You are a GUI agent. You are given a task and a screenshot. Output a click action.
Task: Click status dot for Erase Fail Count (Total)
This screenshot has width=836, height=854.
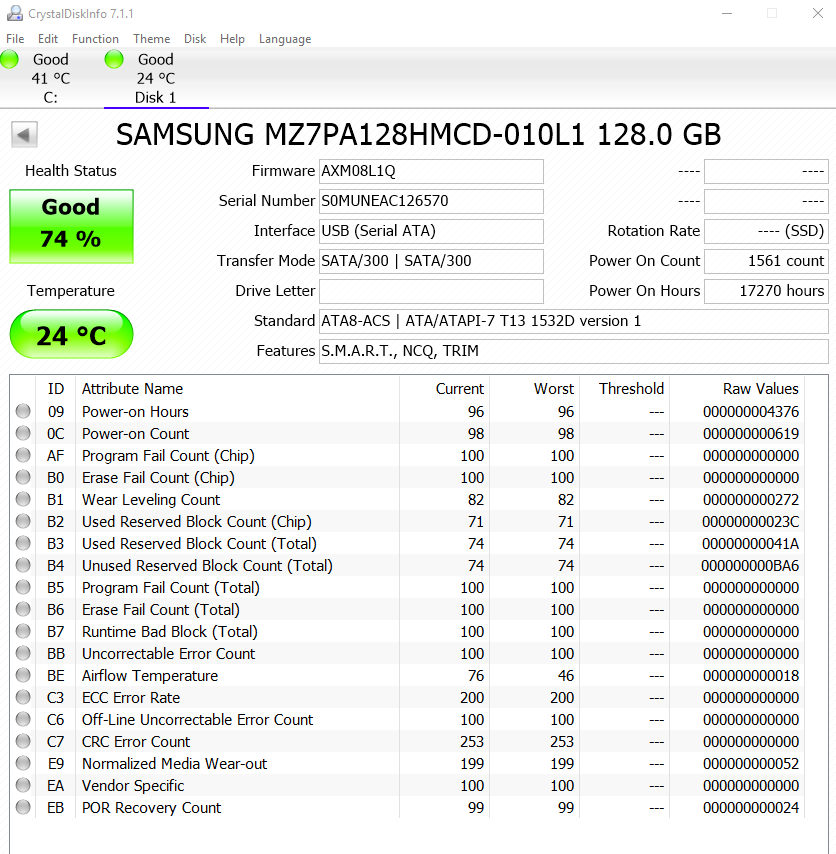(x=23, y=609)
